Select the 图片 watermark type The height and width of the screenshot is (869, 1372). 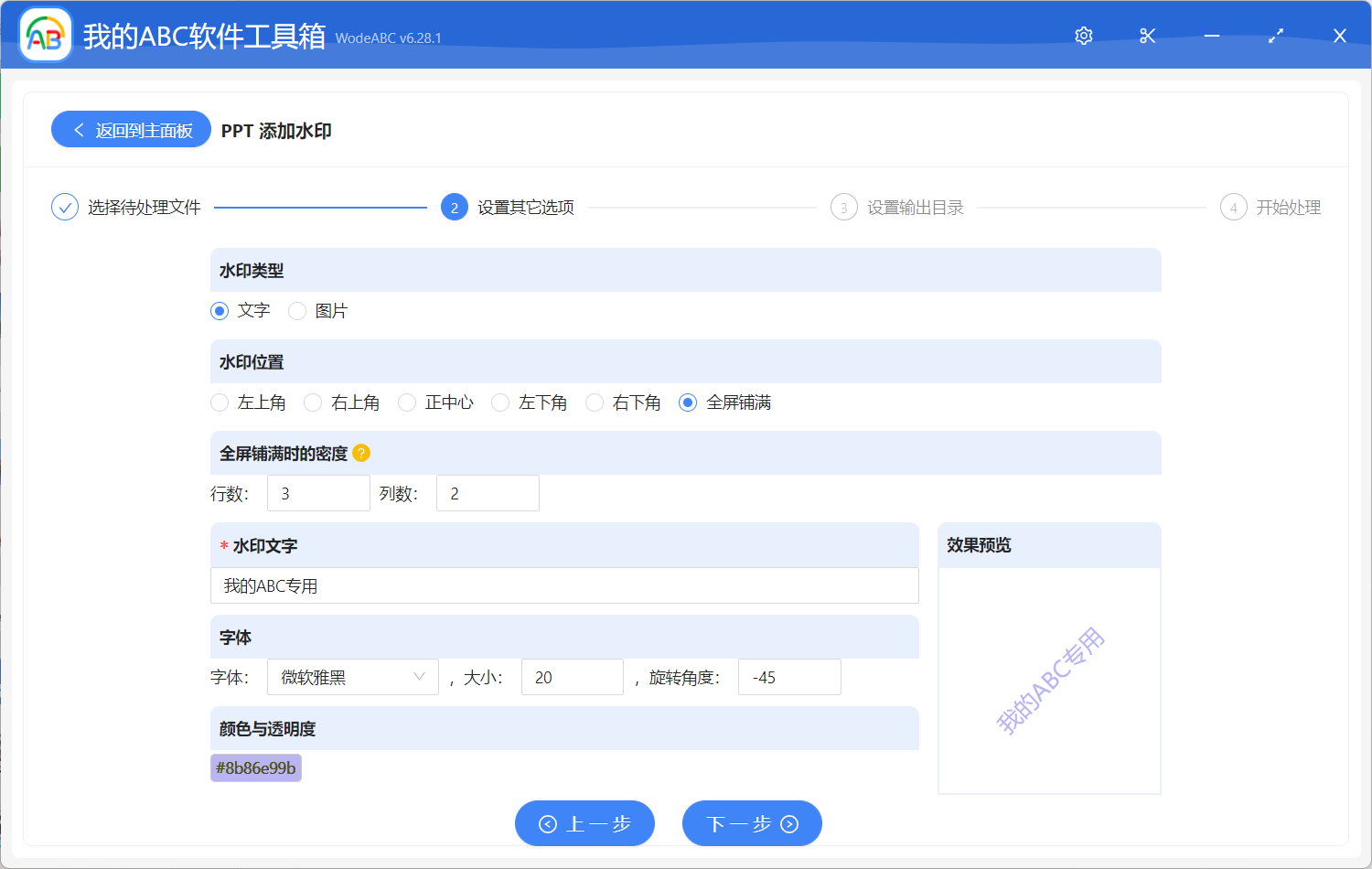[x=296, y=311]
